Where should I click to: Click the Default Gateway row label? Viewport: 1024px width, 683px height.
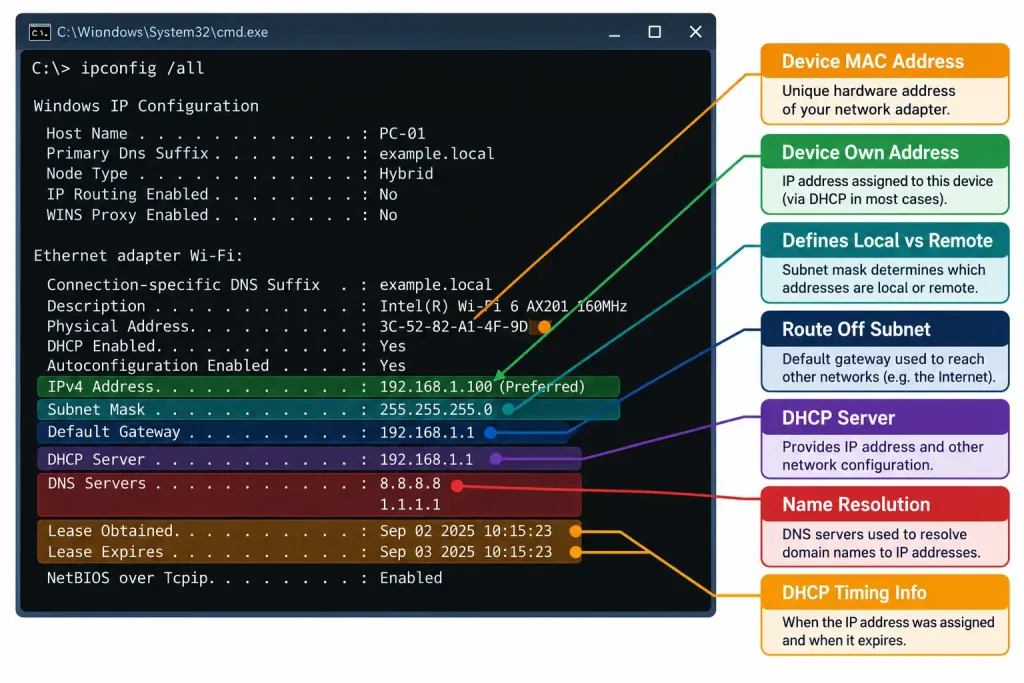click(x=114, y=432)
